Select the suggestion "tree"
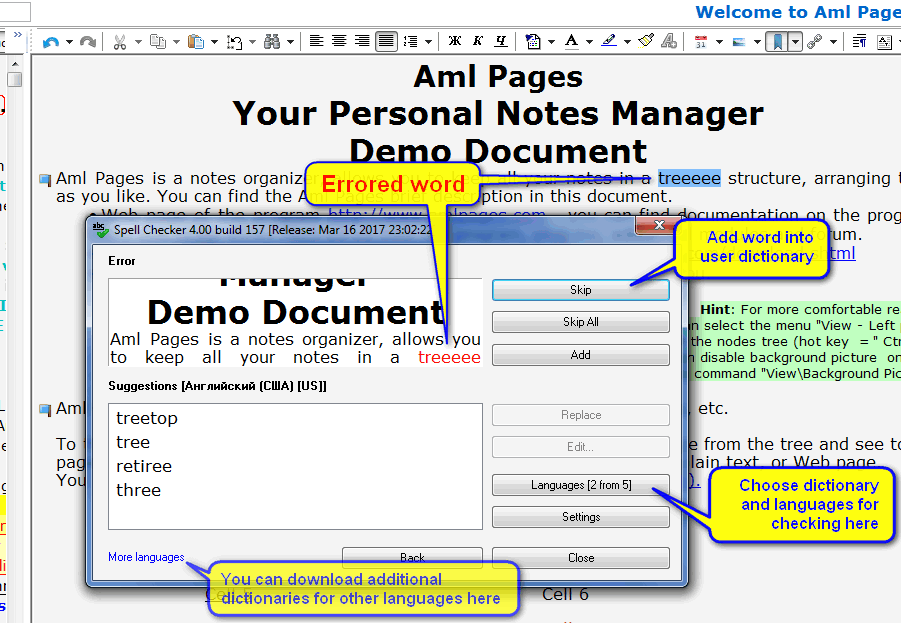The image size is (901, 623). [133, 443]
